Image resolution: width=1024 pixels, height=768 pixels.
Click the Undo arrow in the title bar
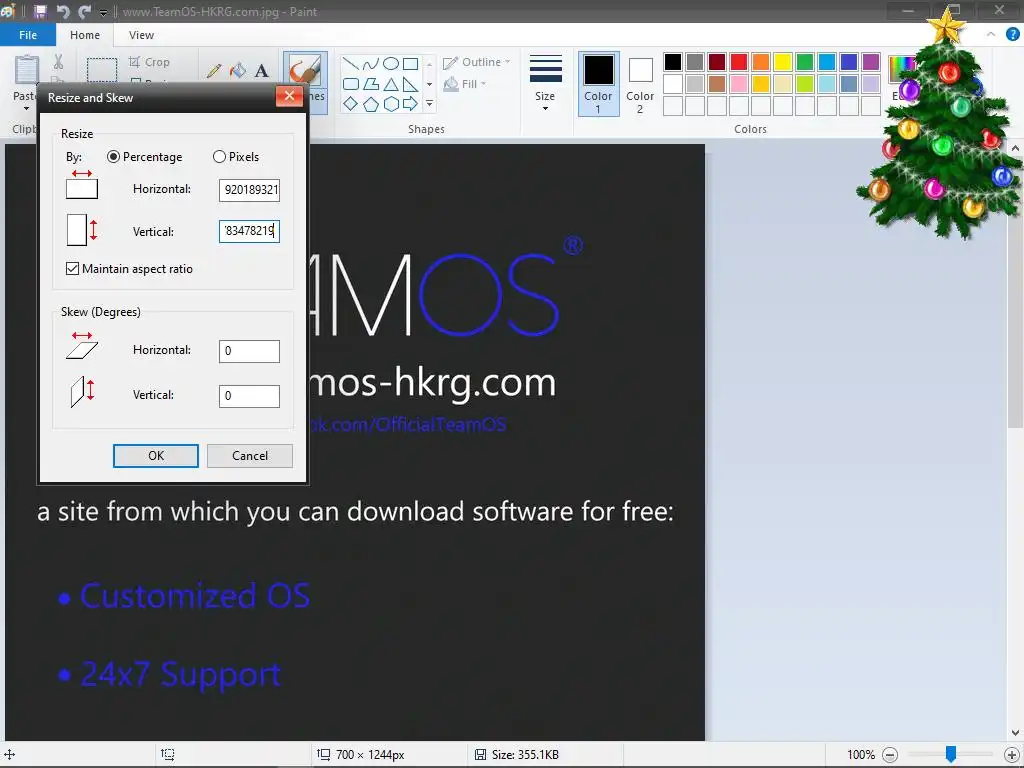(63, 11)
